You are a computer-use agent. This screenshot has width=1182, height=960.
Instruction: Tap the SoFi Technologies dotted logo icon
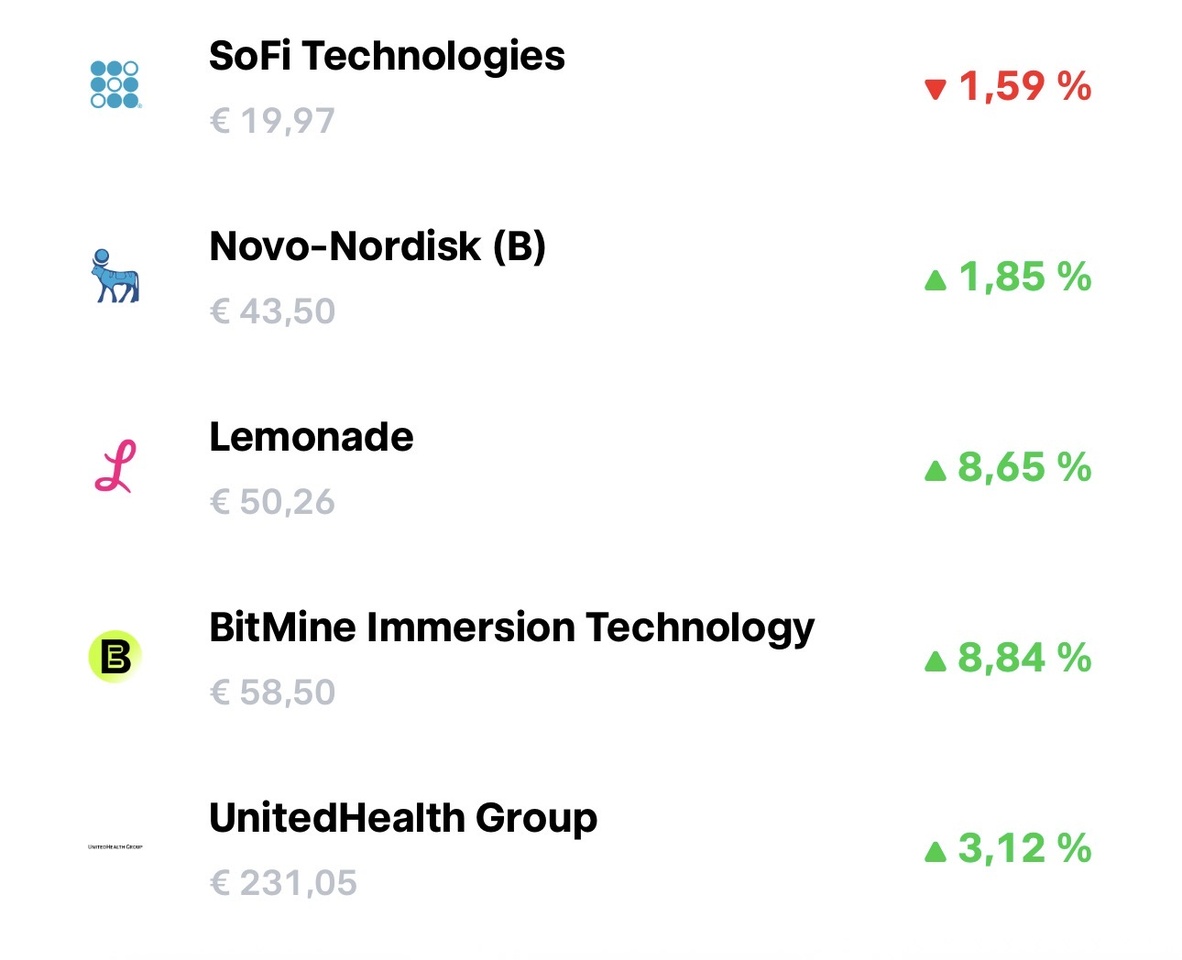click(x=115, y=84)
